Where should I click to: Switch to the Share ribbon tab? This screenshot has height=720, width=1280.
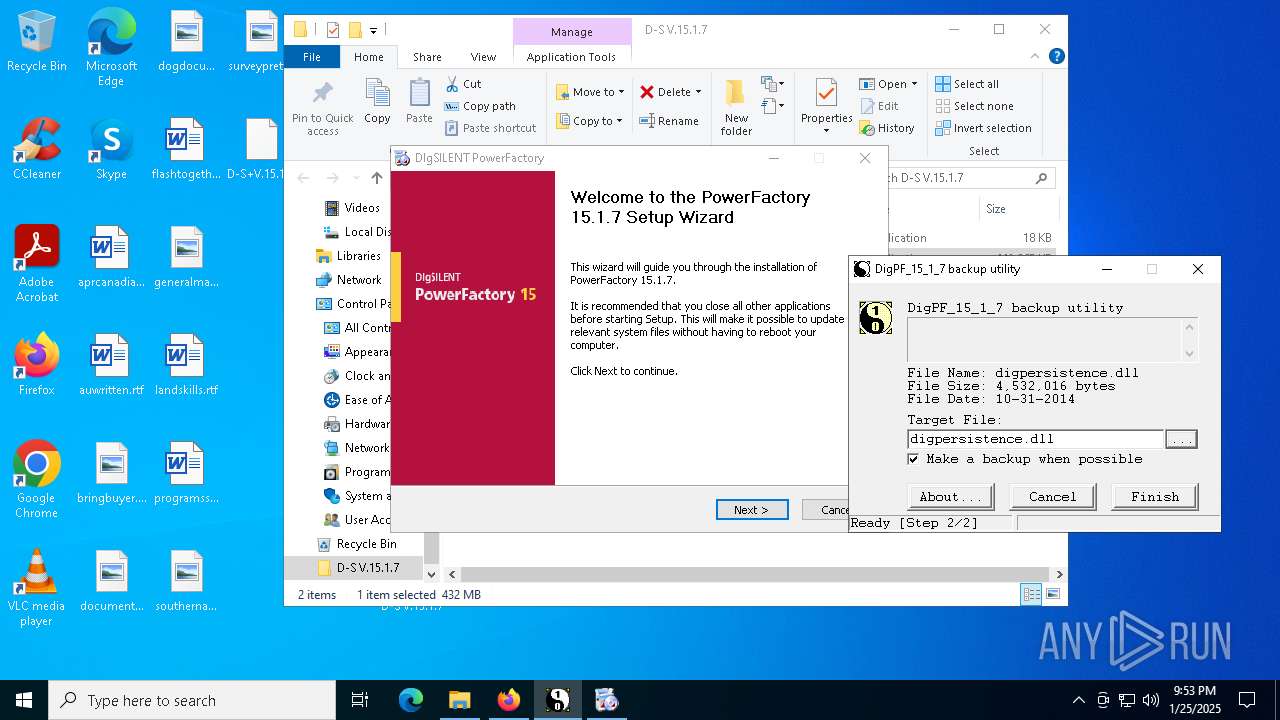click(x=427, y=57)
